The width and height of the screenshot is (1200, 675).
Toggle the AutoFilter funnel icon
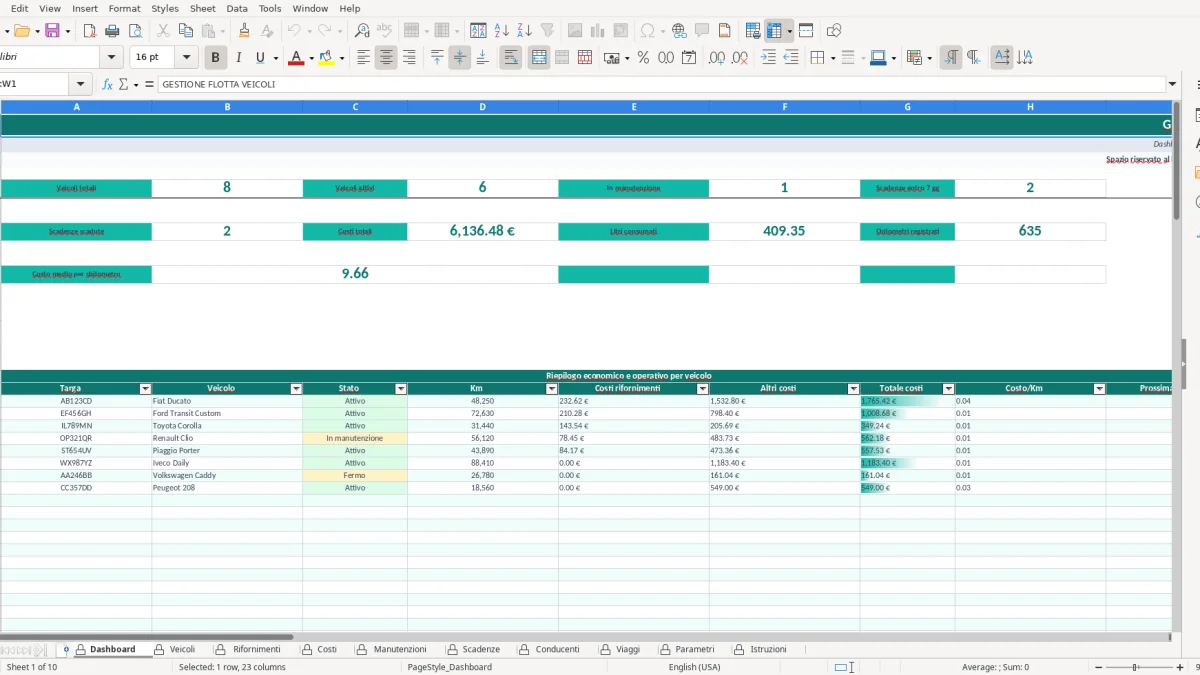click(547, 31)
